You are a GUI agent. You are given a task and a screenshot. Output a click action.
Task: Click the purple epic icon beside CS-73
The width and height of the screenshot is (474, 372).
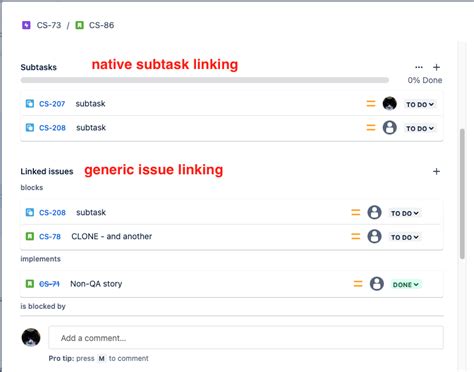click(x=26, y=25)
